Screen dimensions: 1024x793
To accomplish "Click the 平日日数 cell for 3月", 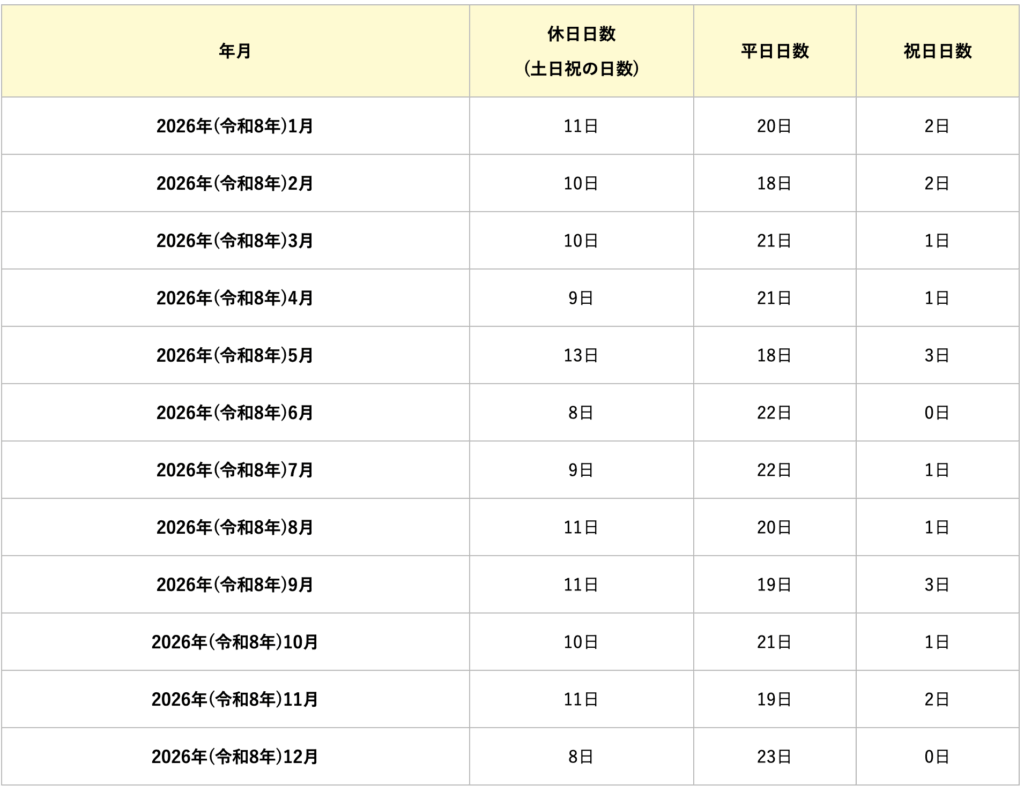I will click(774, 241).
